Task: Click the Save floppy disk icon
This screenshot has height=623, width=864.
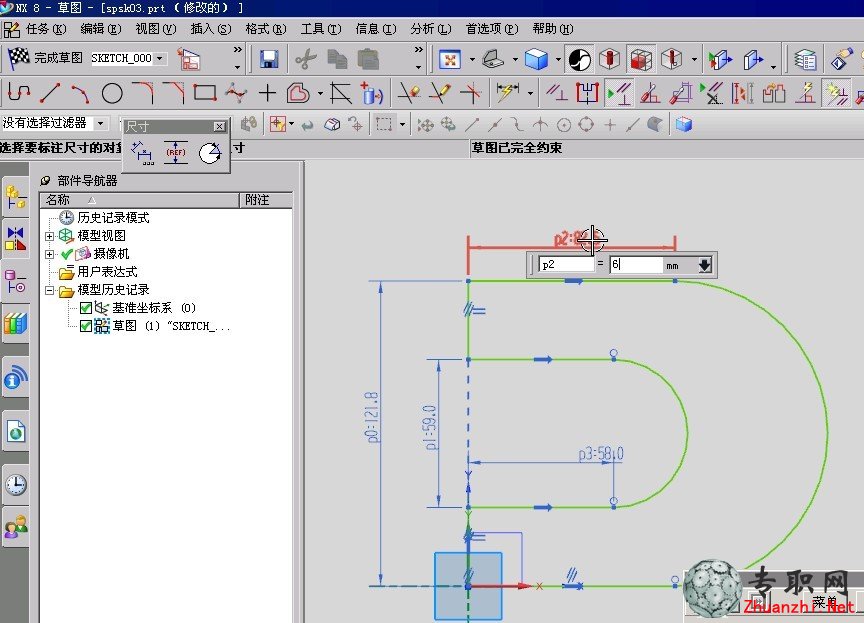Action: click(268, 59)
